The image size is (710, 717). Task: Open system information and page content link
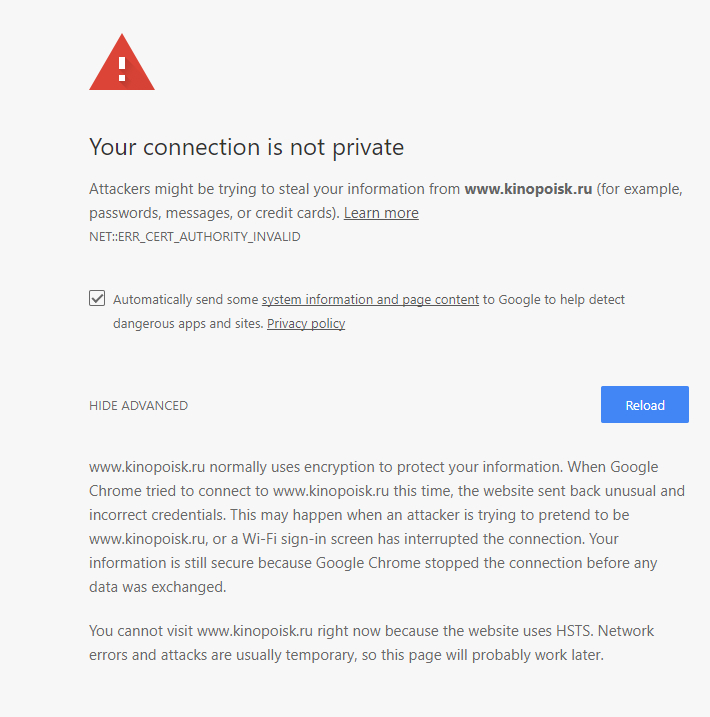coord(370,300)
